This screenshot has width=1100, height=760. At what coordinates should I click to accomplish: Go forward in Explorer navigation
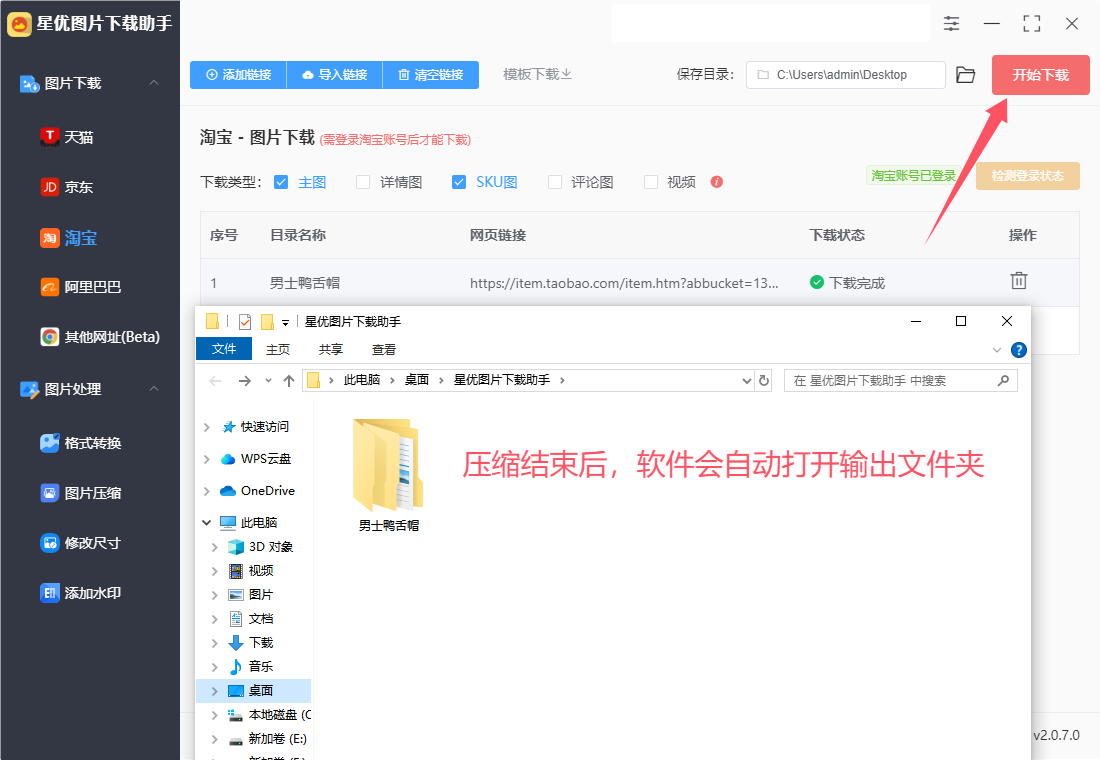click(244, 380)
